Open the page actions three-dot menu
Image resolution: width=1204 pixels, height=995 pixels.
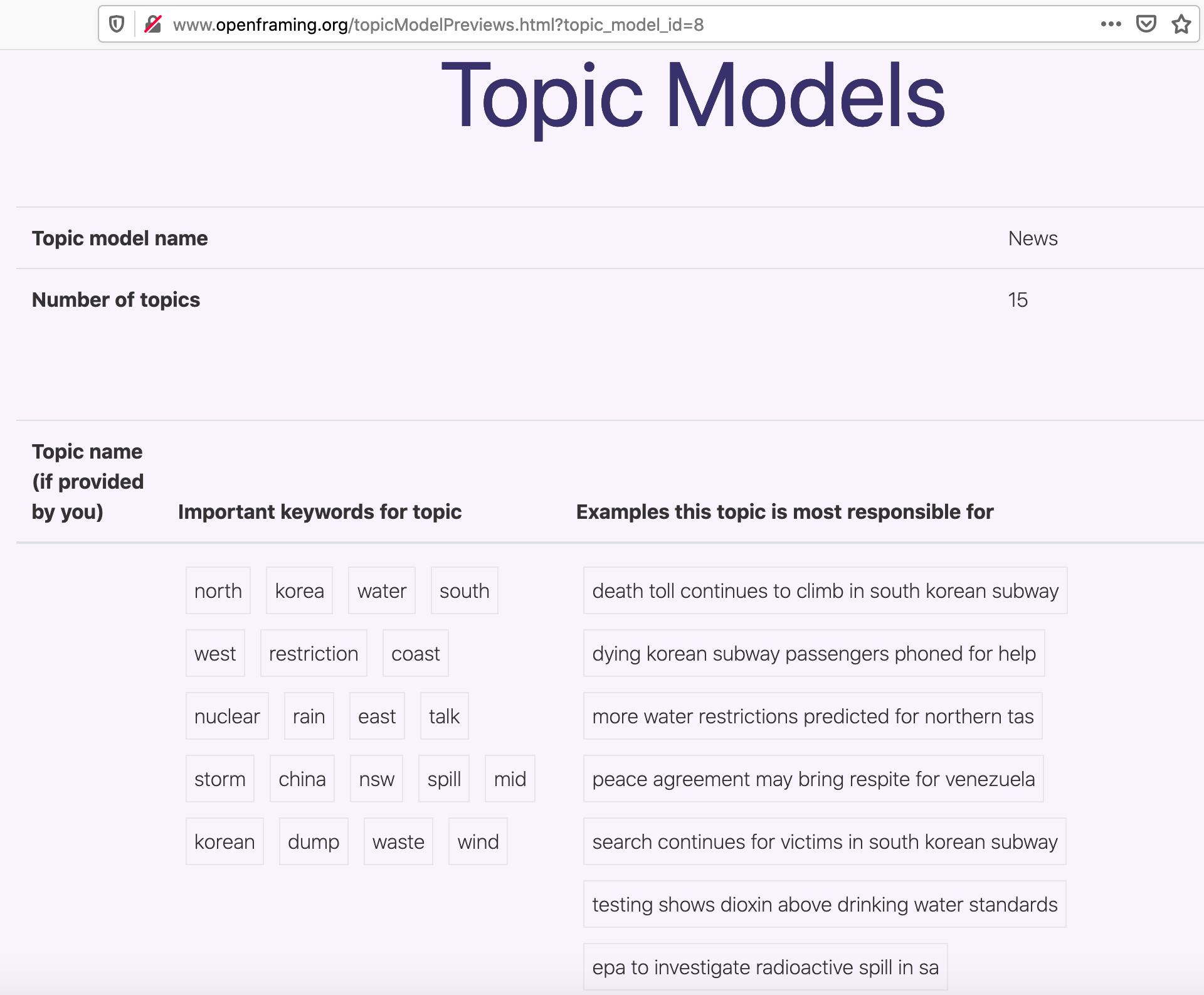click(x=1111, y=24)
